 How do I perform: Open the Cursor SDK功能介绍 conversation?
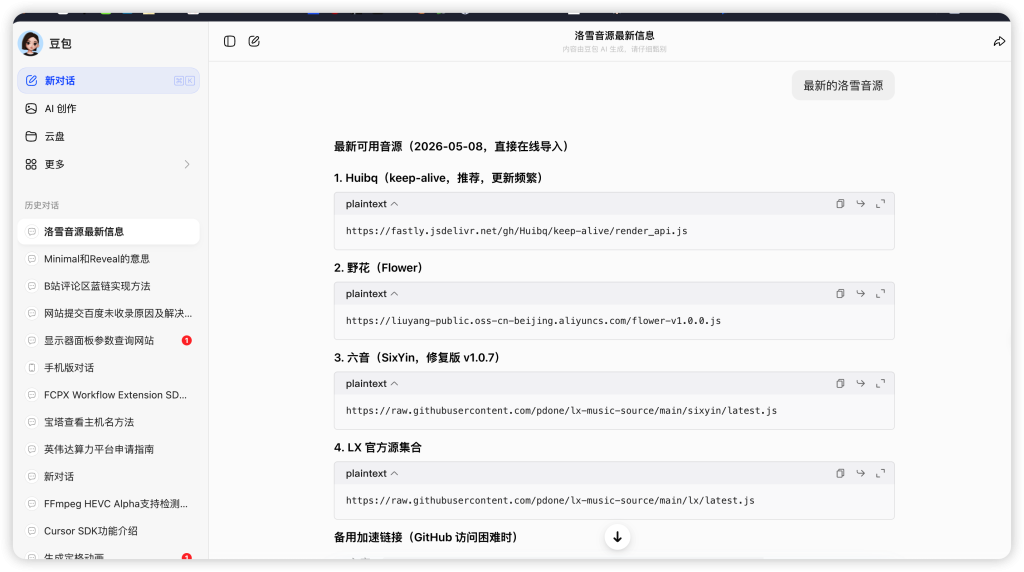(108, 531)
